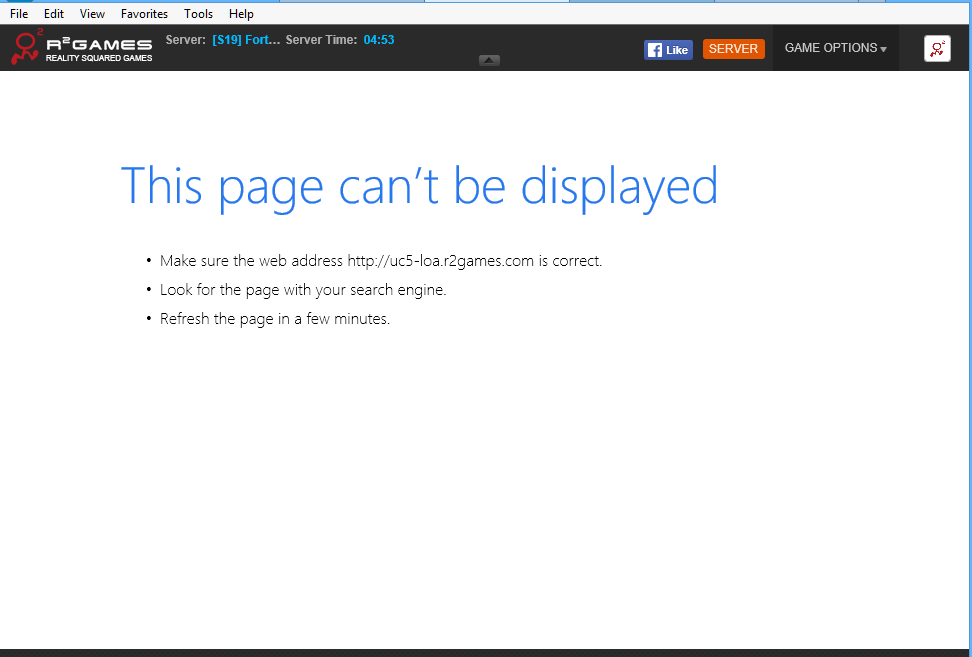
Task: Click the uc5-loa.r2games.com web address text
Action: [x=440, y=261]
